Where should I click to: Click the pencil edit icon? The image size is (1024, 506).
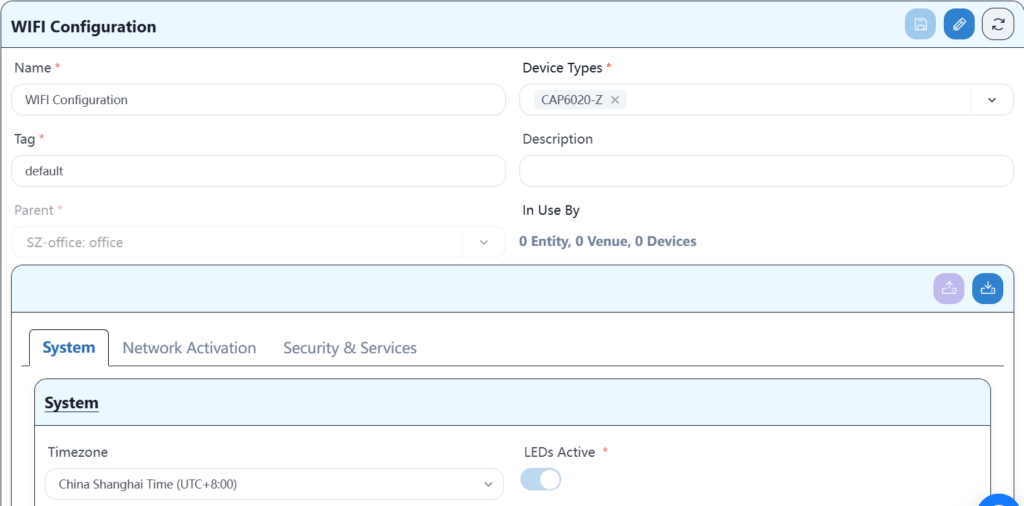[x=959, y=24]
